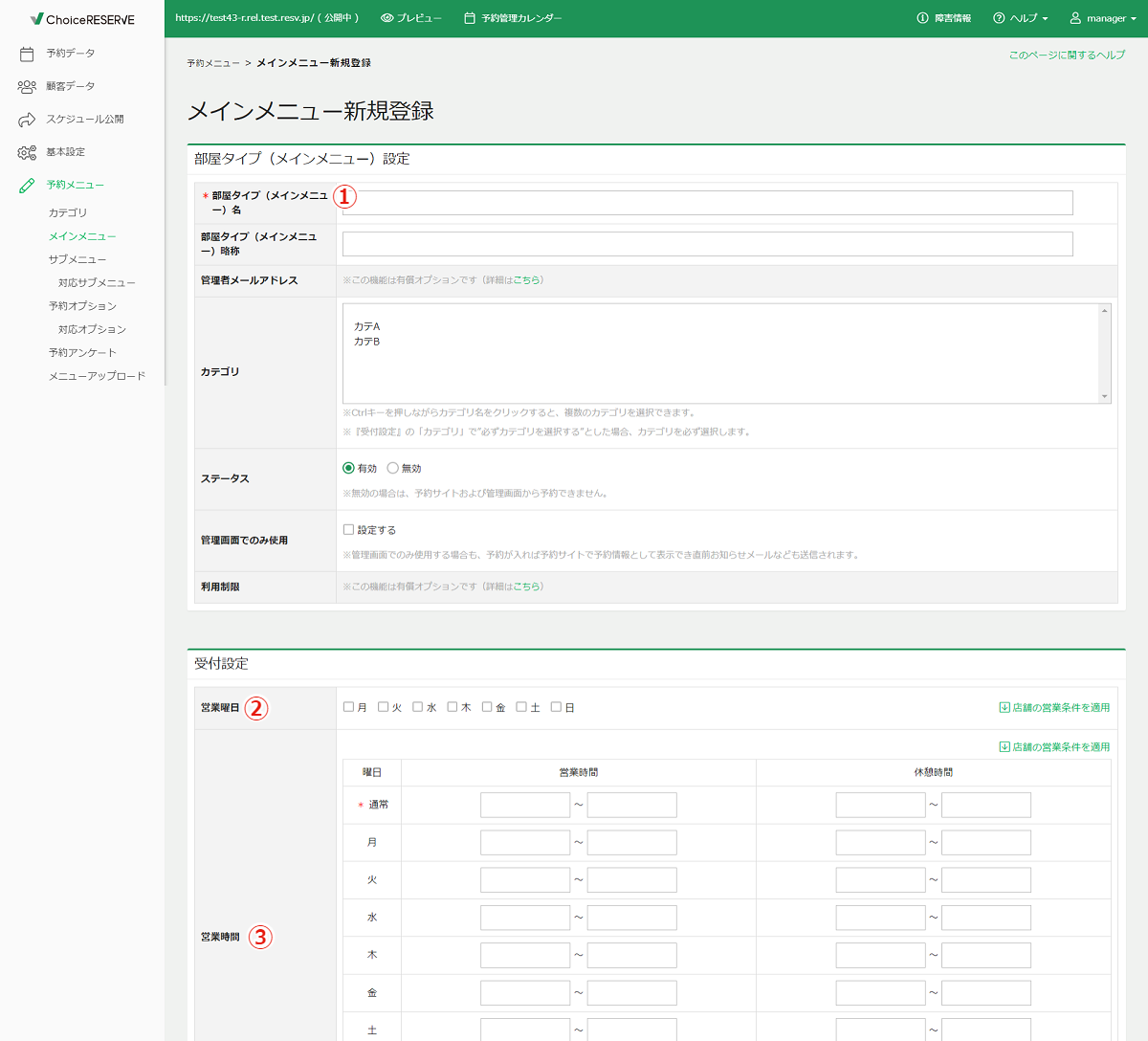This screenshot has height=1041, width=1148.
Task: Check the 金 business day checkbox
Action: pos(486,707)
